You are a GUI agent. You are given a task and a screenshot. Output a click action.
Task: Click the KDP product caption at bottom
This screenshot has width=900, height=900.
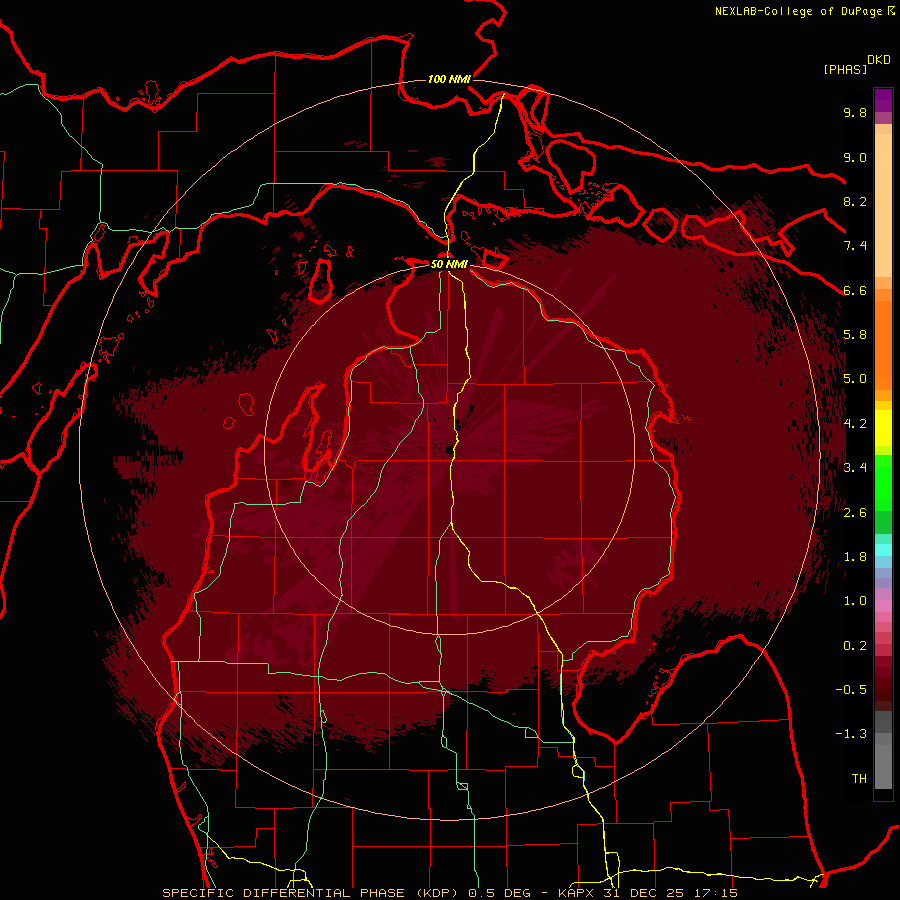click(x=450, y=893)
